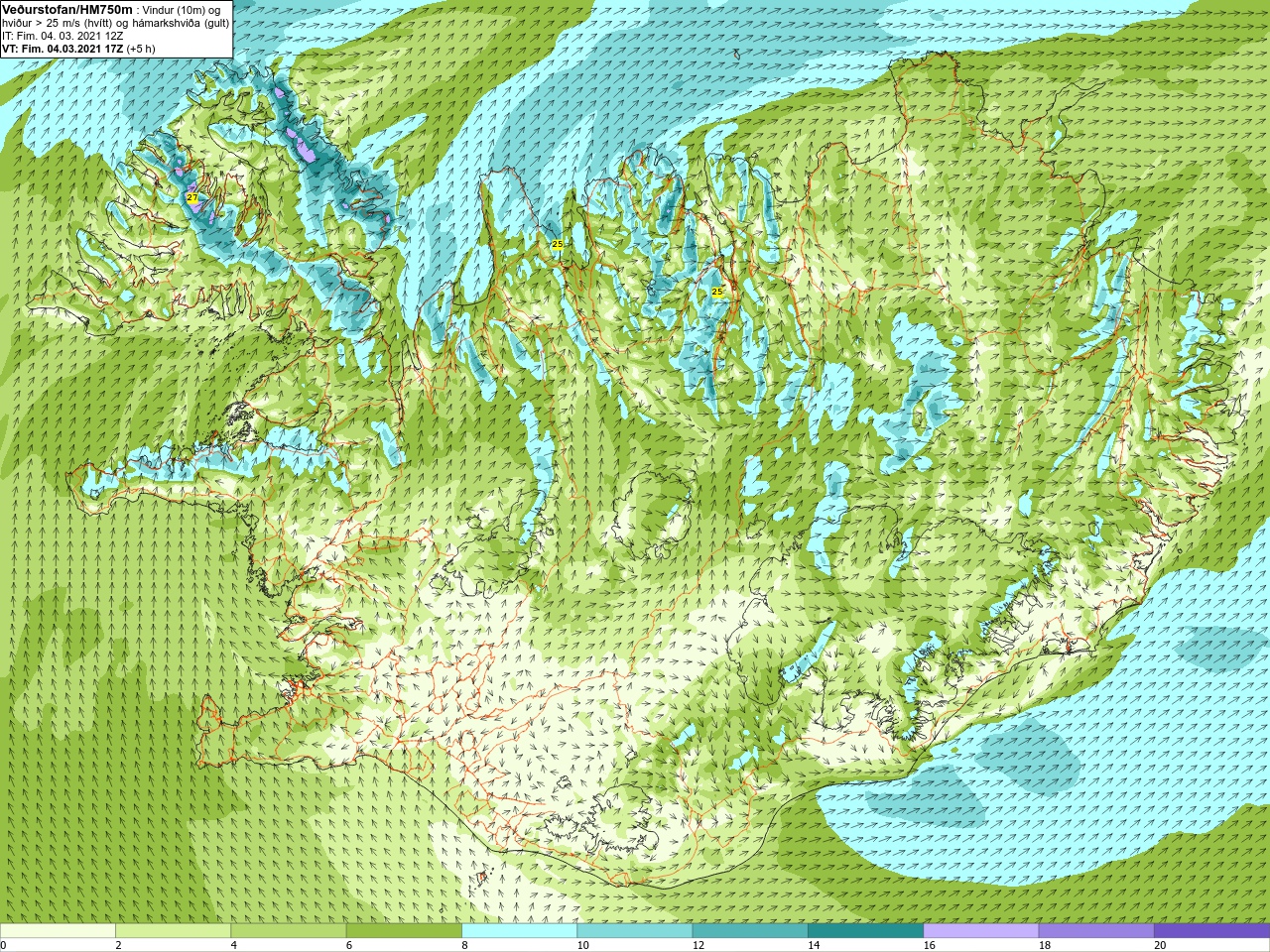Select the light green 2–4 legend swatch
This screenshot has width=1270, height=952.
click(x=173, y=931)
